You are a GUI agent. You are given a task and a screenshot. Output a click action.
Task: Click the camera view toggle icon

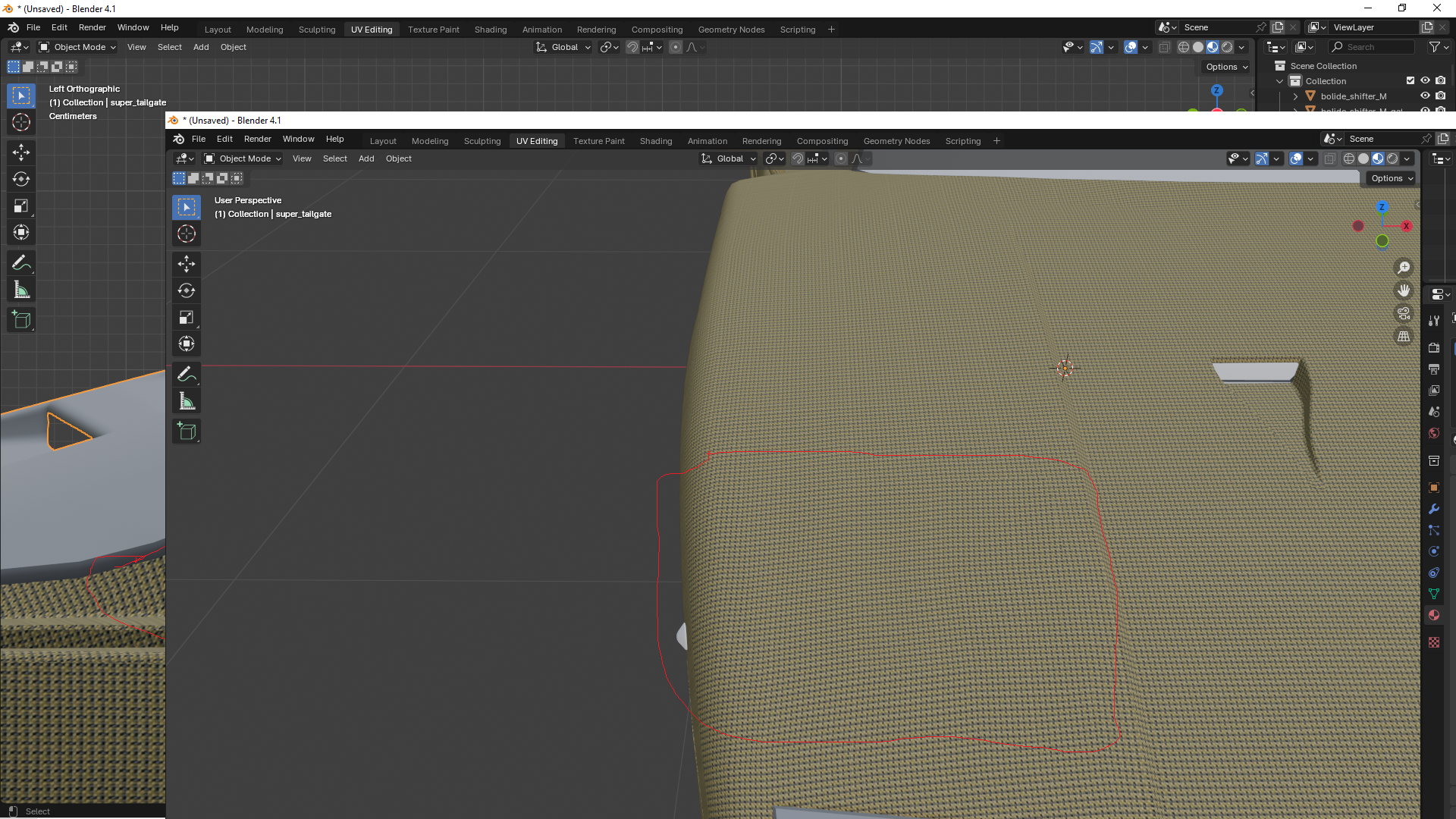(1404, 313)
